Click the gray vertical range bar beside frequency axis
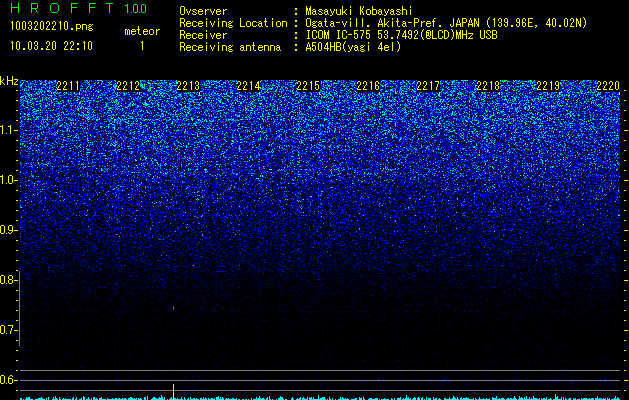Image resolution: width=629 pixels, height=400 pixels. coord(20,308)
